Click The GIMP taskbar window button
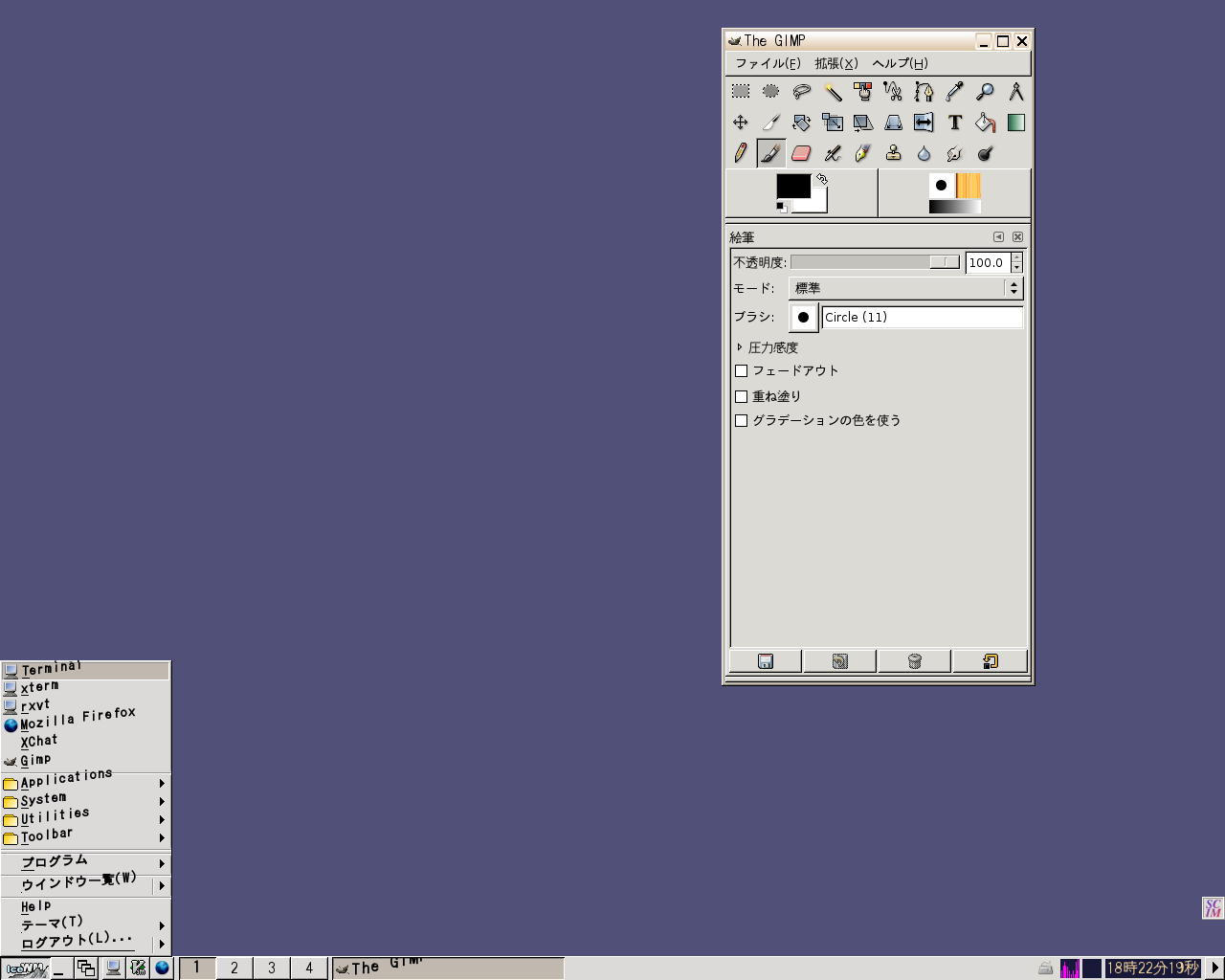1225x980 pixels. (x=448, y=968)
